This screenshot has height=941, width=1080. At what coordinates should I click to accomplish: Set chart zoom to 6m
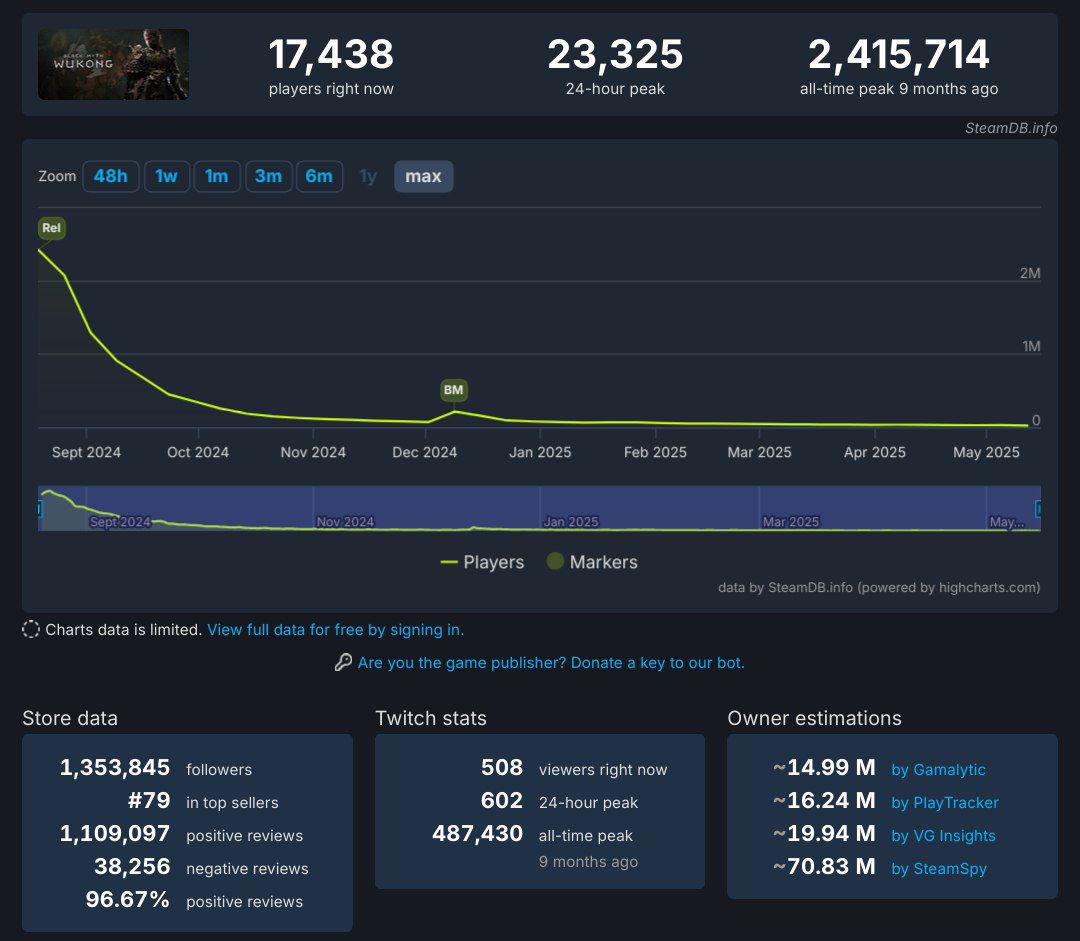click(319, 176)
